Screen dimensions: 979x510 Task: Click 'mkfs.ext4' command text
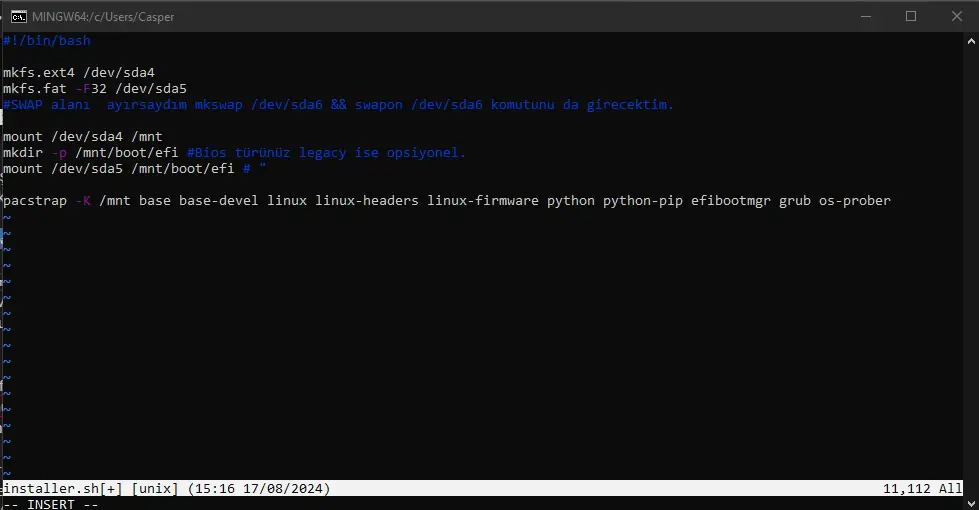39,72
